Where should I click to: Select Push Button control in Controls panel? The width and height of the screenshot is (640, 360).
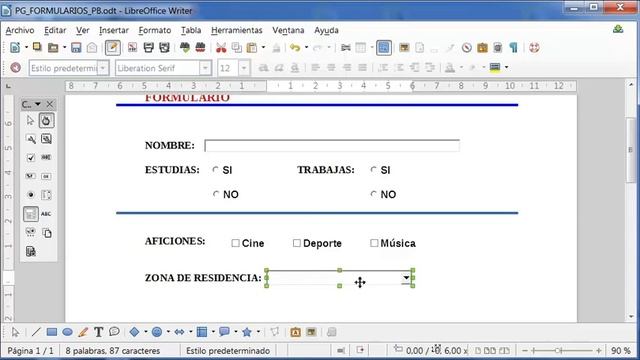(46, 176)
